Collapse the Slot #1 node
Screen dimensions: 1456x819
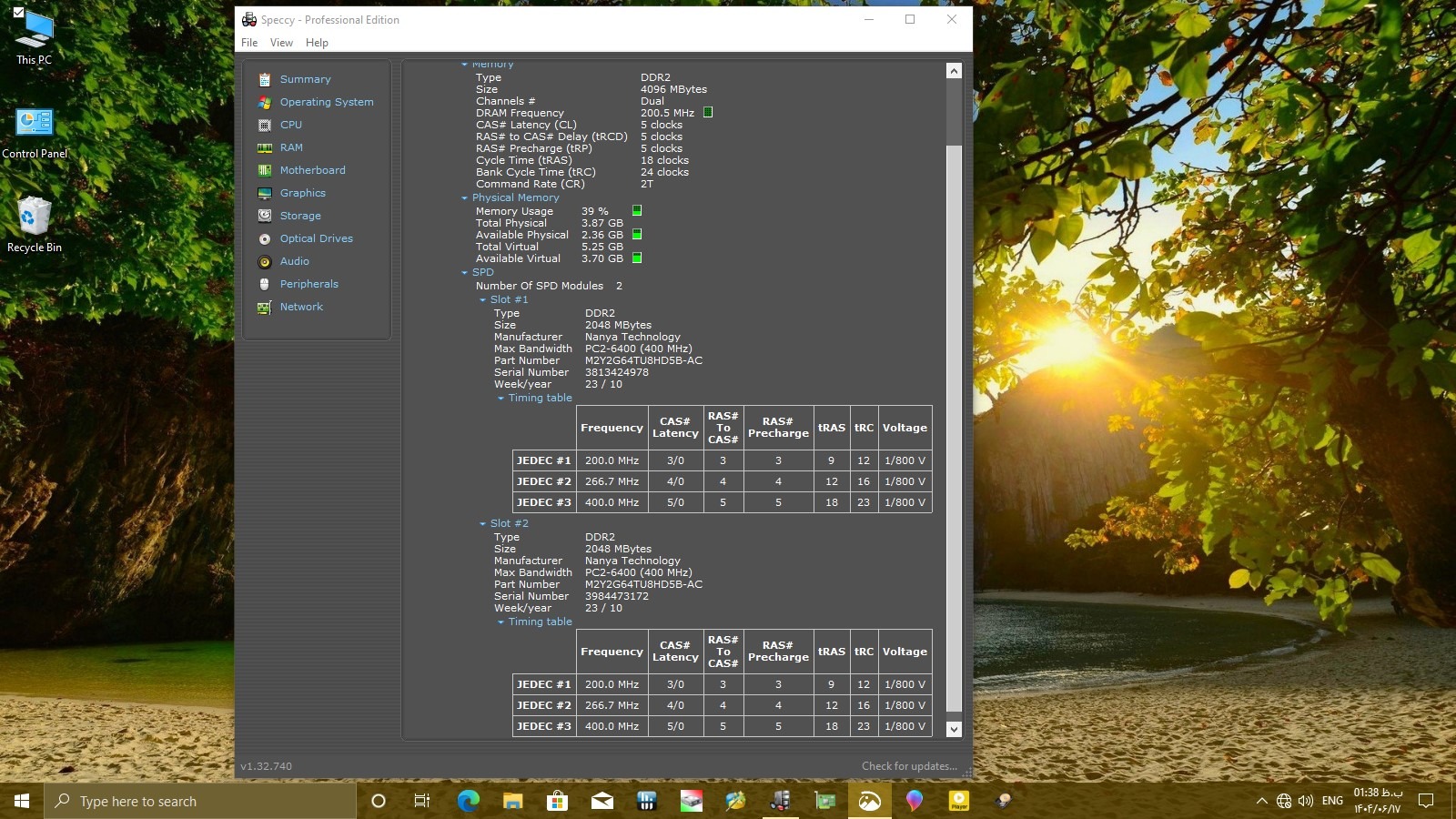pos(482,299)
